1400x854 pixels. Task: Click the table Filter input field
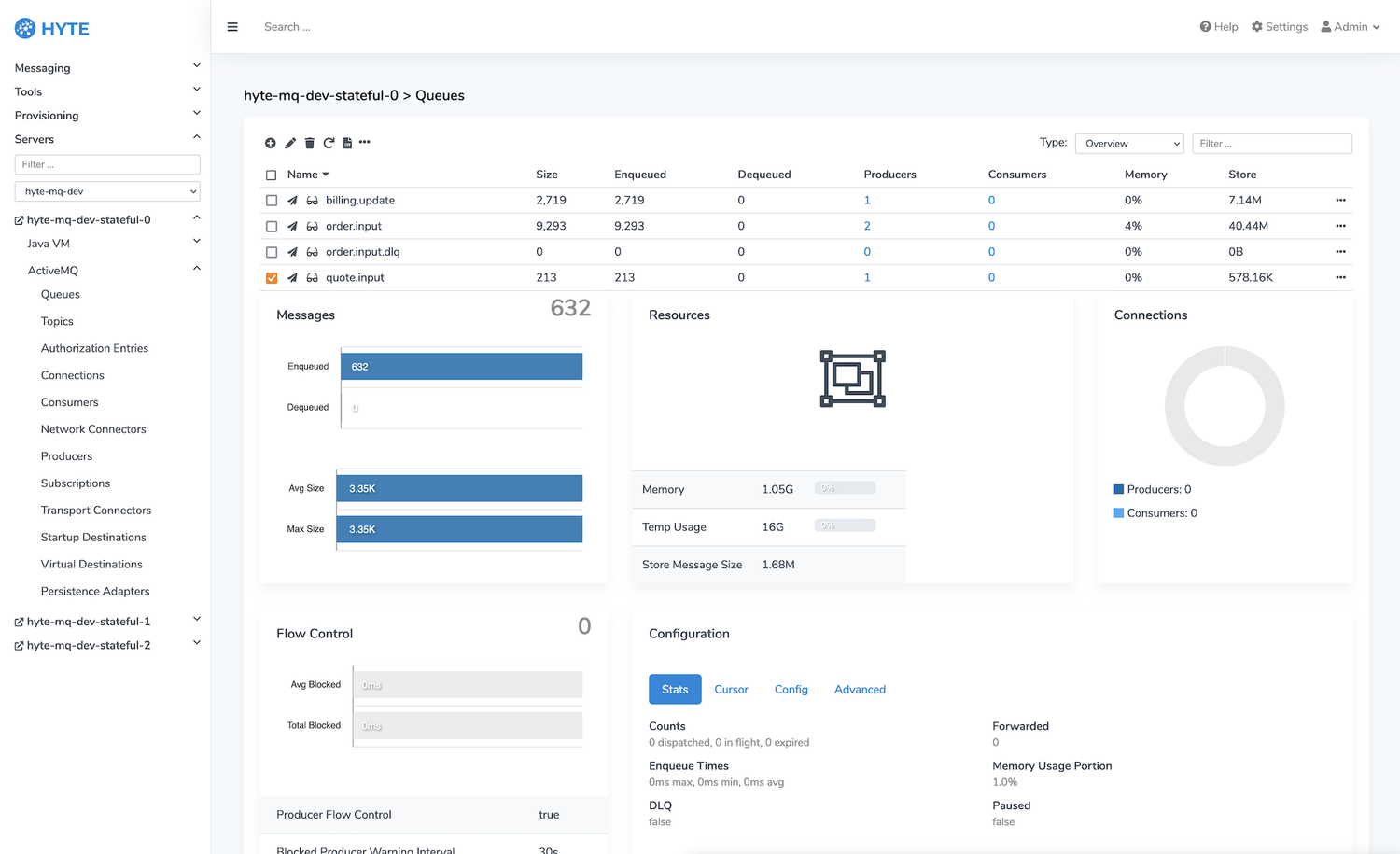pos(1272,144)
